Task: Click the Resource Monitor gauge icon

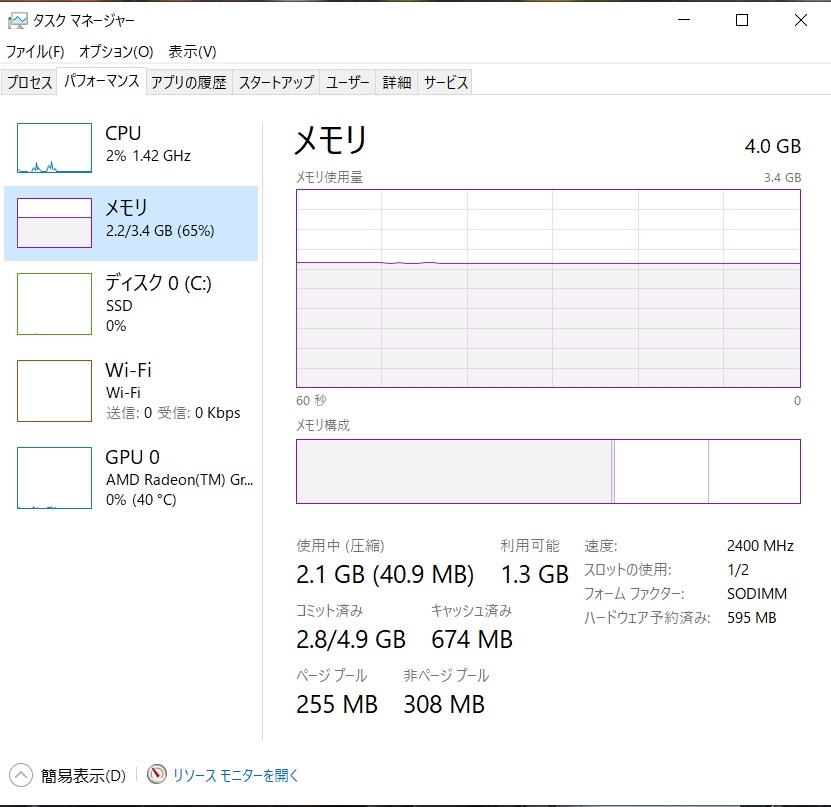Action: click(x=156, y=774)
